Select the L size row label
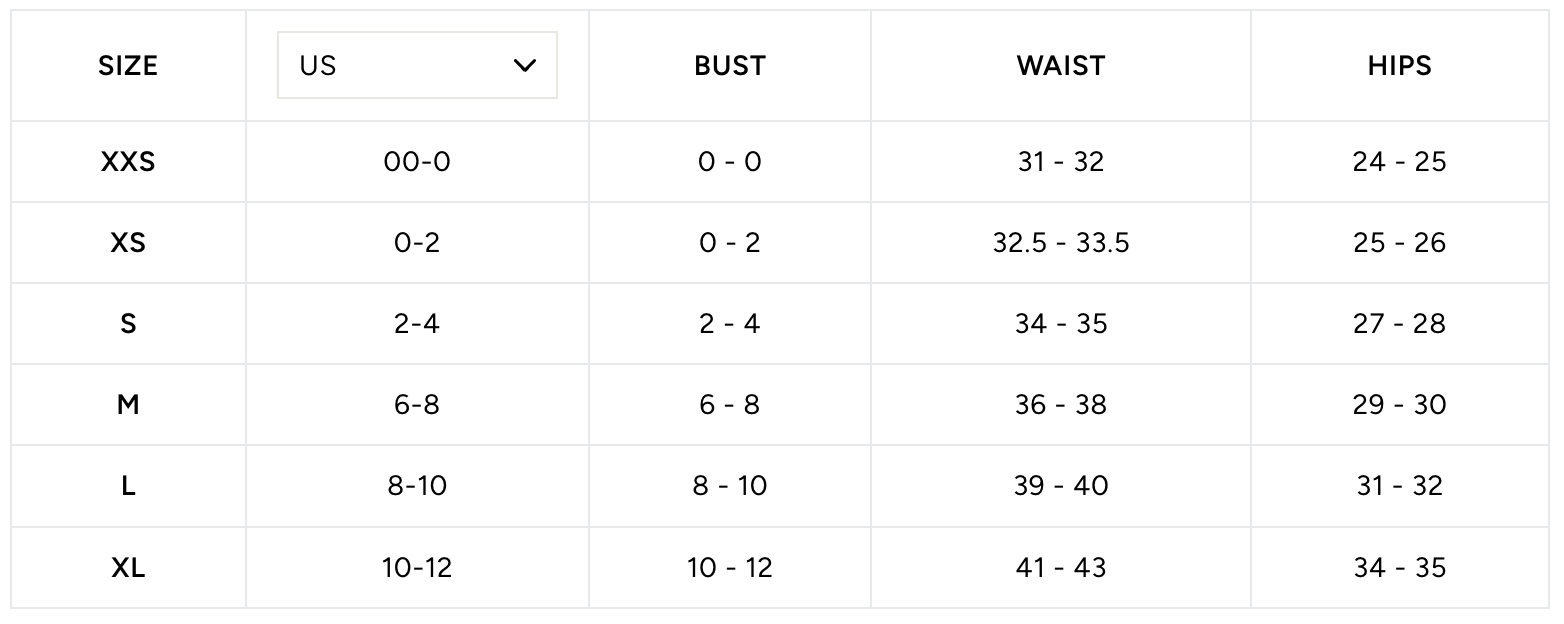Screen dimensions: 1564x624 pos(128,486)
